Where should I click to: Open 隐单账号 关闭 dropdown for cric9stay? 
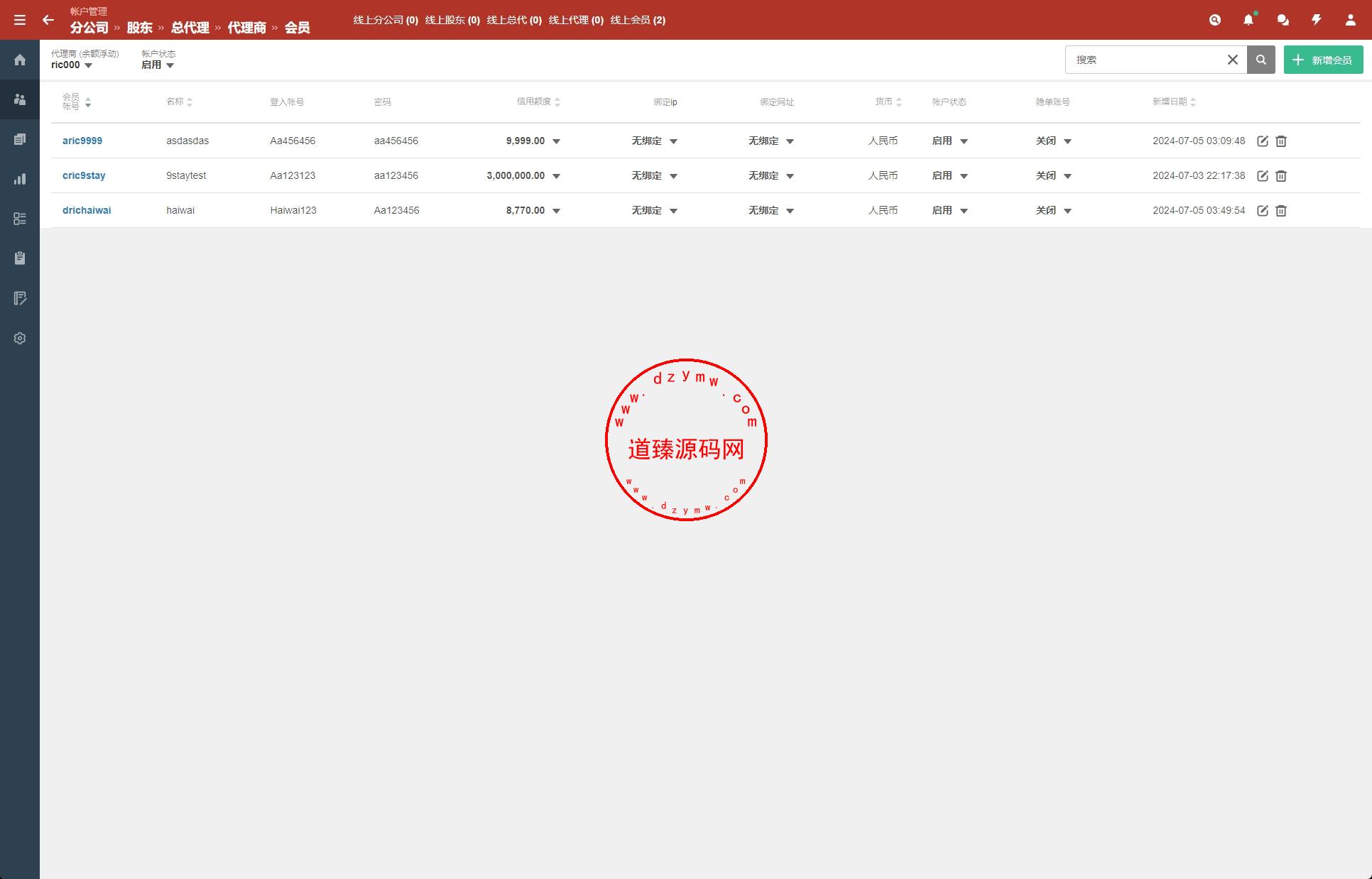point(1054,175)
